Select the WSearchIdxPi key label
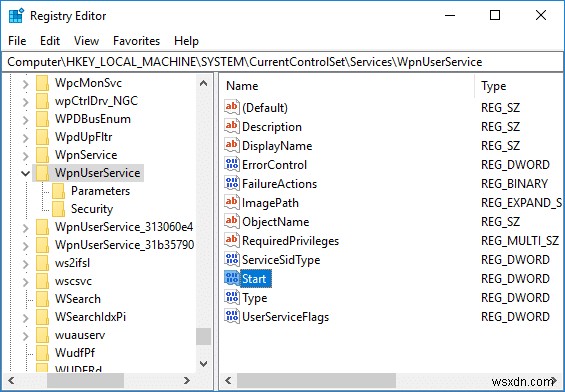Image resolution: width=565 pixels, height=392 pixels. pos(90,317)
